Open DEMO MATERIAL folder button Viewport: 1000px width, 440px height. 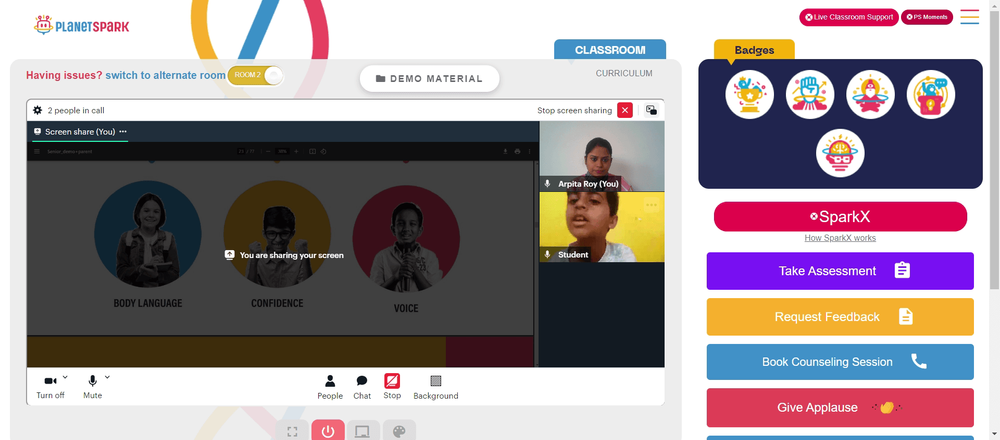pos(429,78)
